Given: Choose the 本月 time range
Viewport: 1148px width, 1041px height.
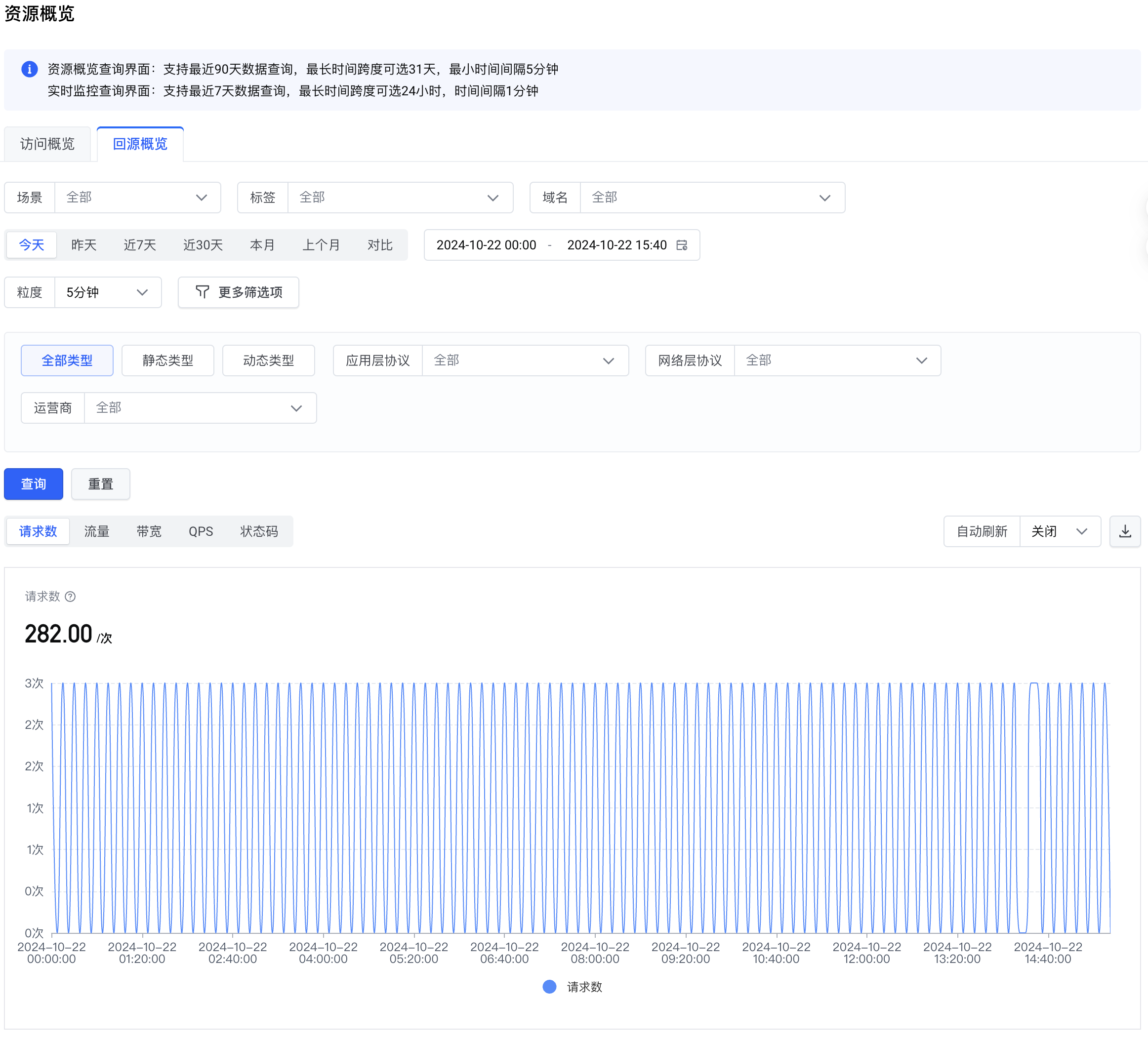Looking at the screenshot, I should (x=262, y=245).
